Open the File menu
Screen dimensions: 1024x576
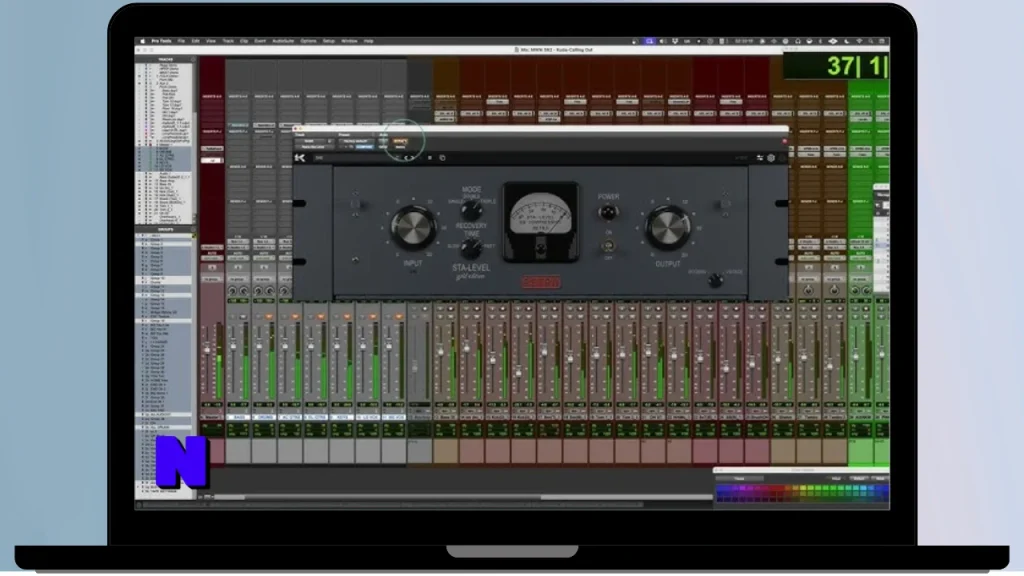point(182,41)
